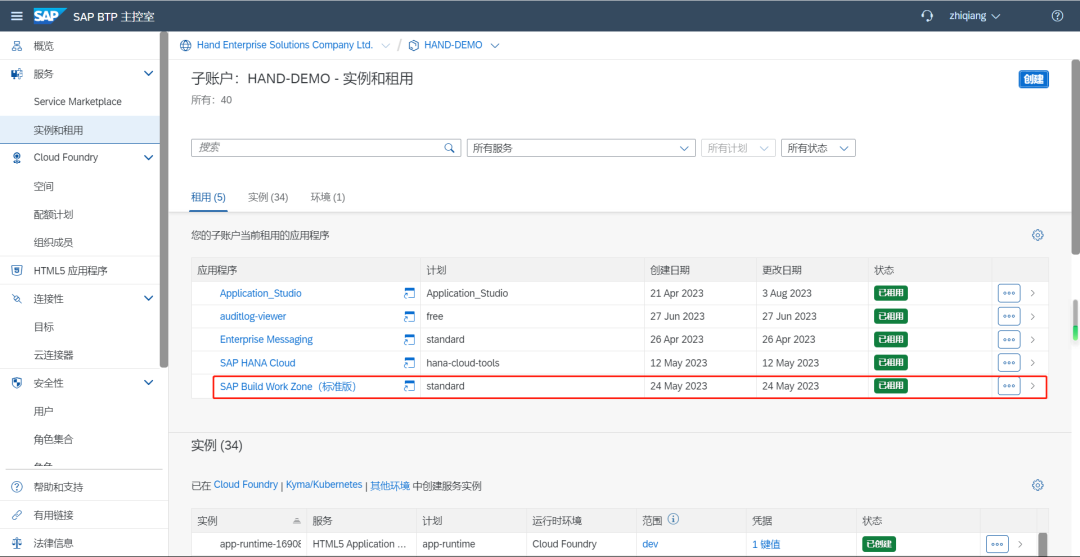Open actions menu for auditlog-viewer row
The image size is (1080, 557).
(1008, 317)
